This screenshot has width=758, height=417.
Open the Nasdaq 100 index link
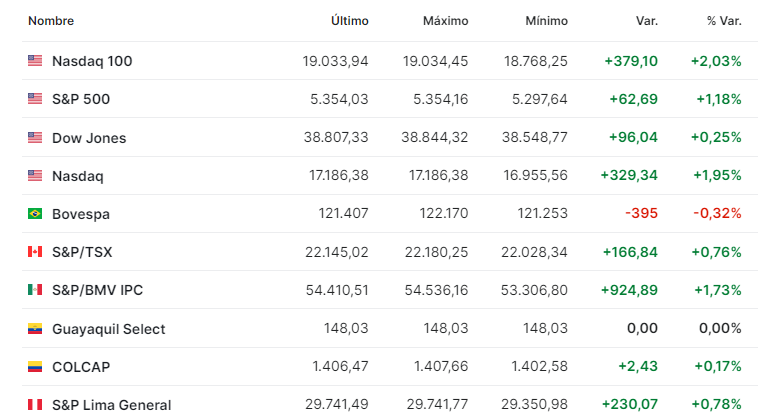(x=92, y=61)
